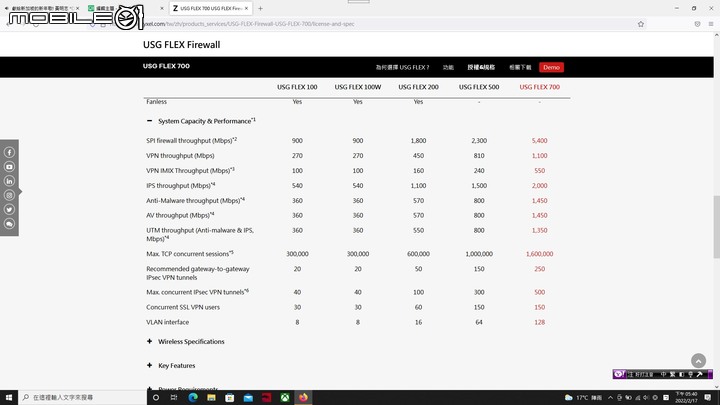
Task: Click the USG FLEX 700 black bar title
Action: [166, 66]
